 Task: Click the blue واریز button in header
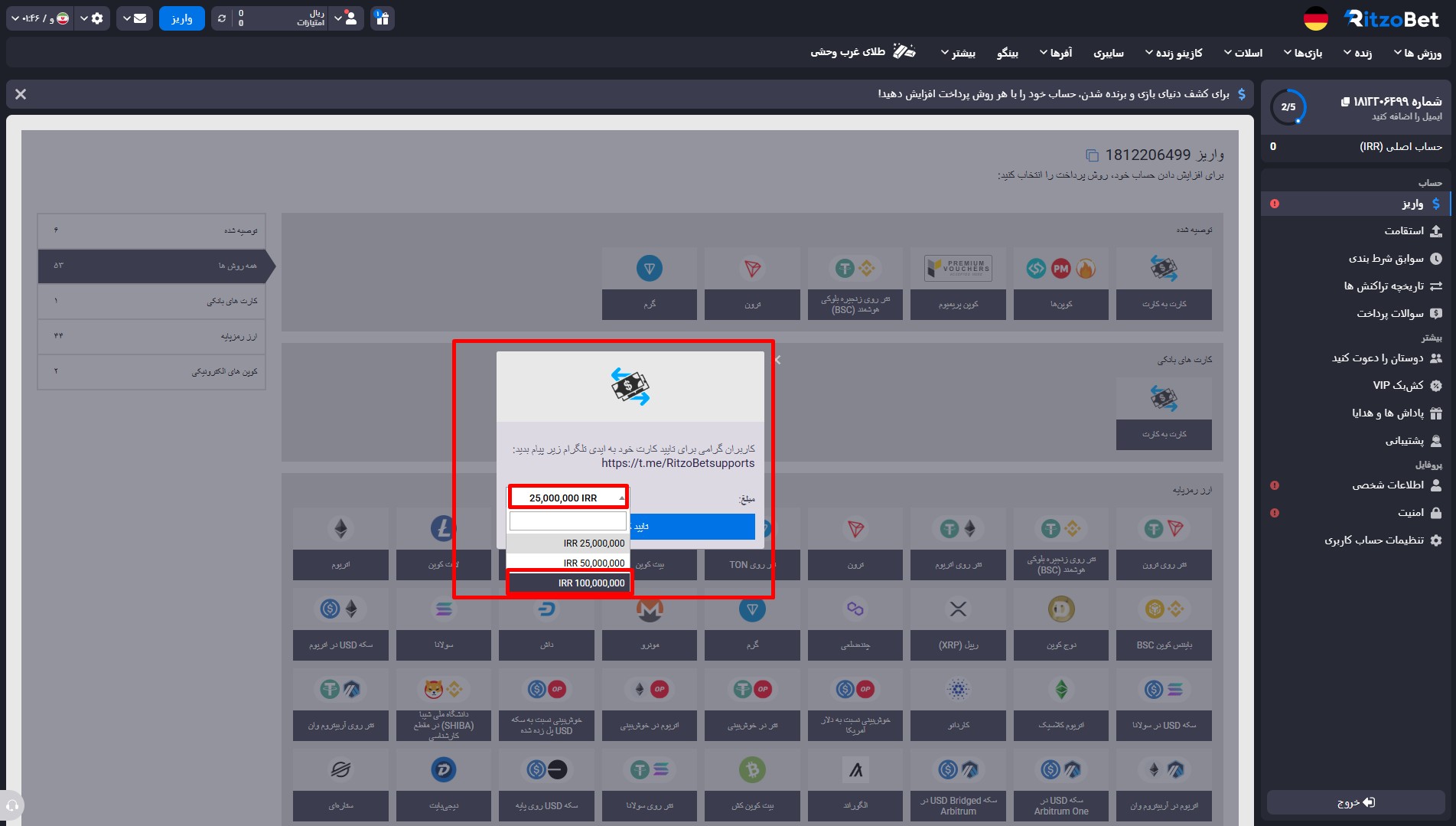(182, 18)
